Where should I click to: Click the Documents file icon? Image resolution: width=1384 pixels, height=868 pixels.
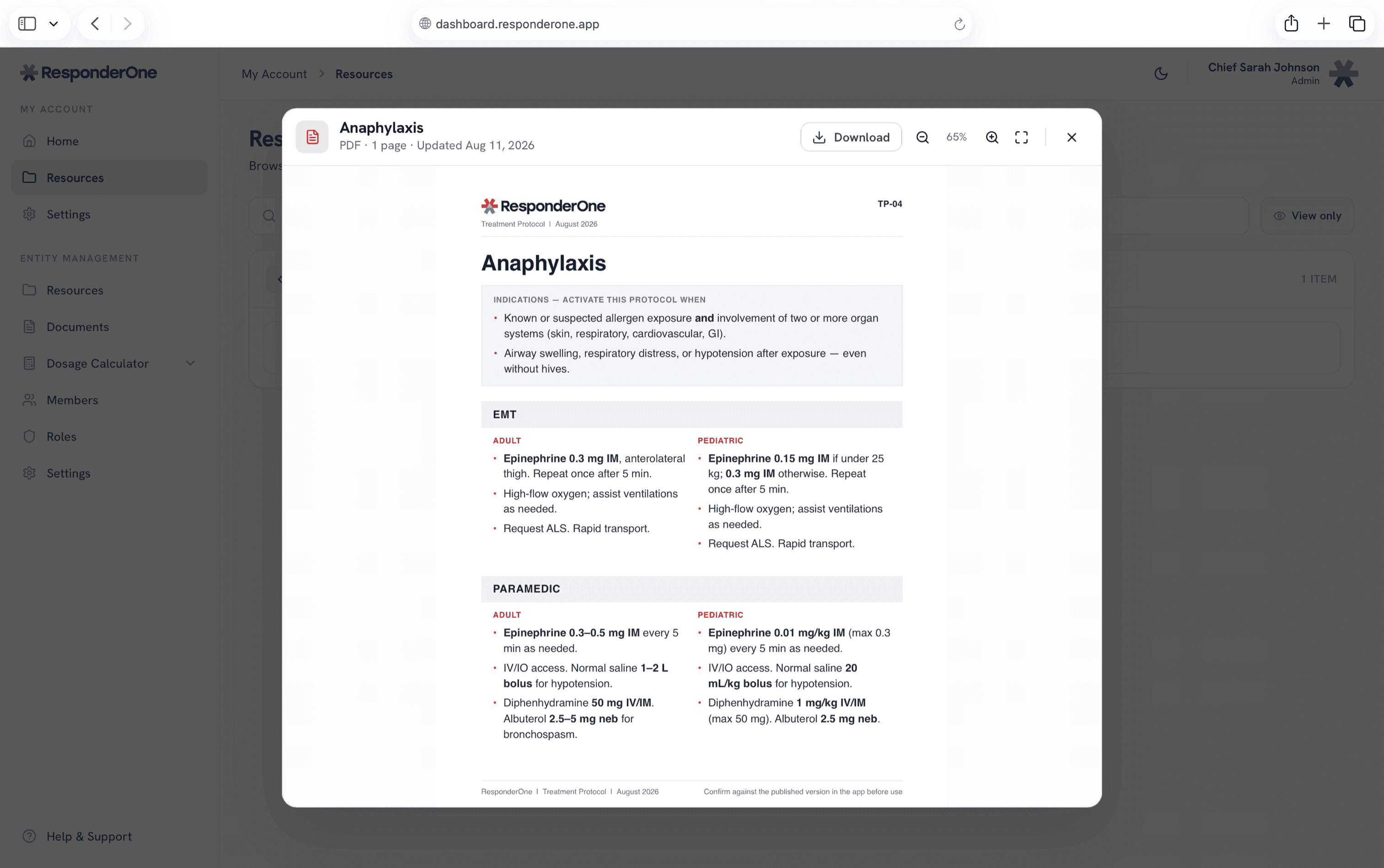tap(29, 327)
